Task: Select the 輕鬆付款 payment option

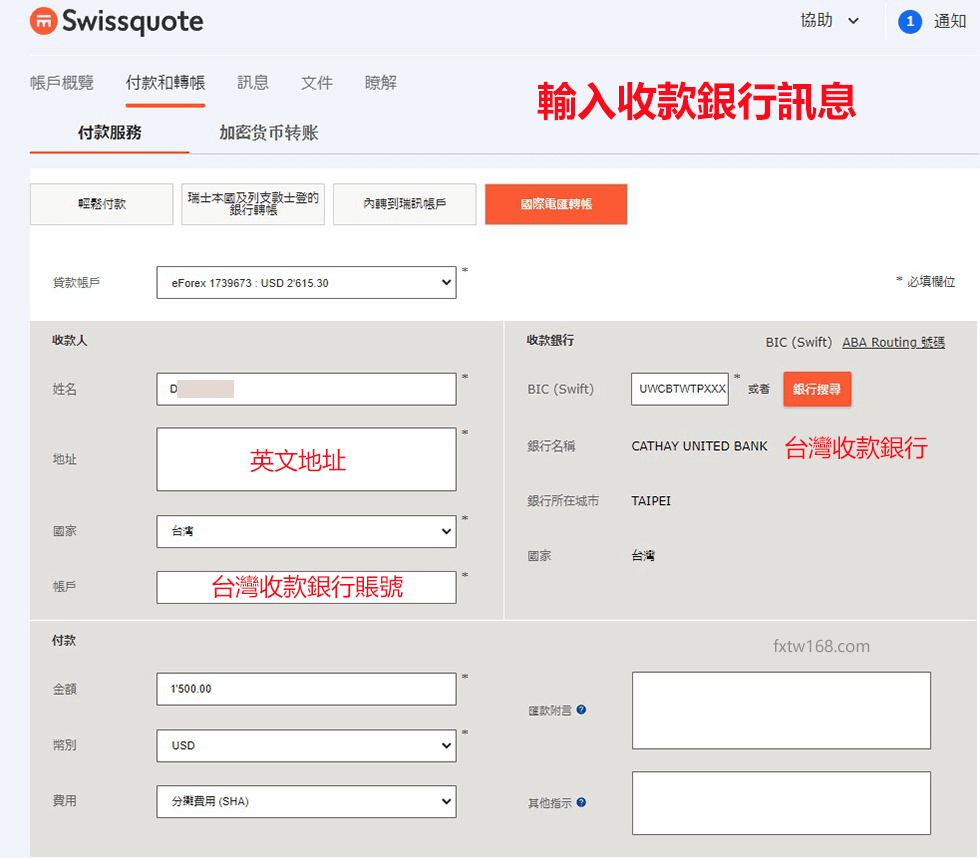Action: 101,203
